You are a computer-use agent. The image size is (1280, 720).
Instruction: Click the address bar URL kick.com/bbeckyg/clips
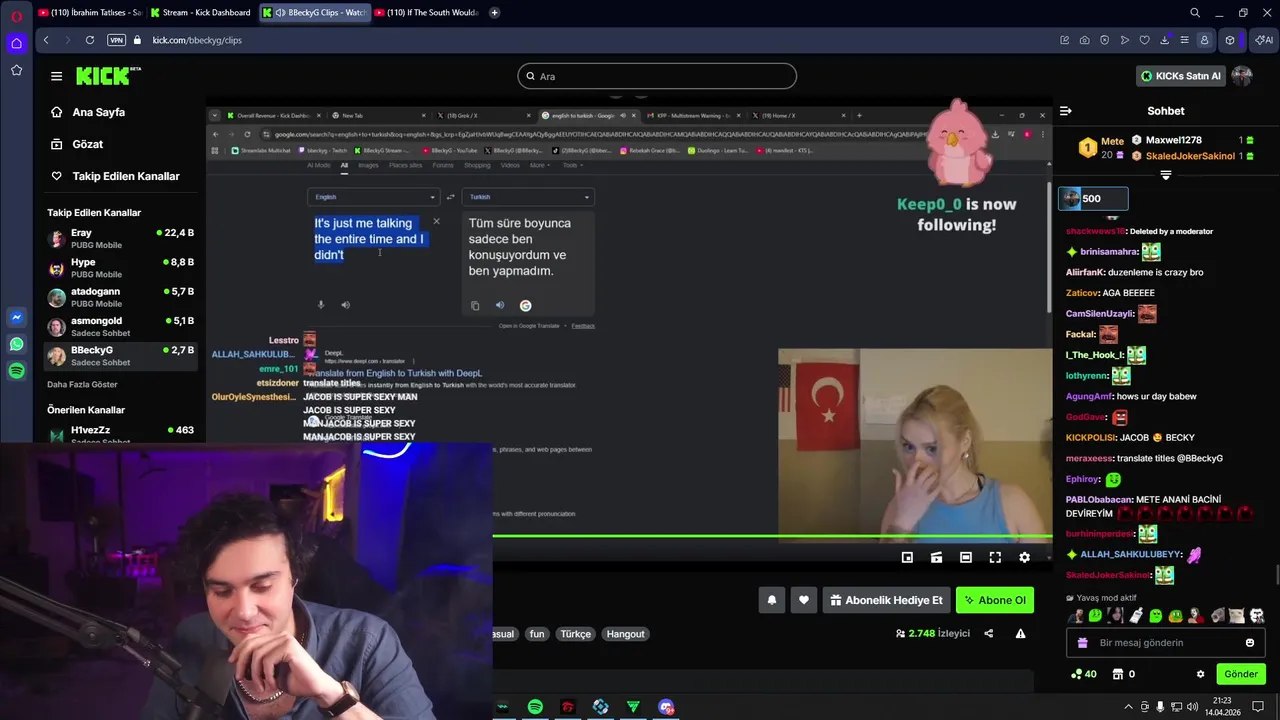[x=197, y=40]
